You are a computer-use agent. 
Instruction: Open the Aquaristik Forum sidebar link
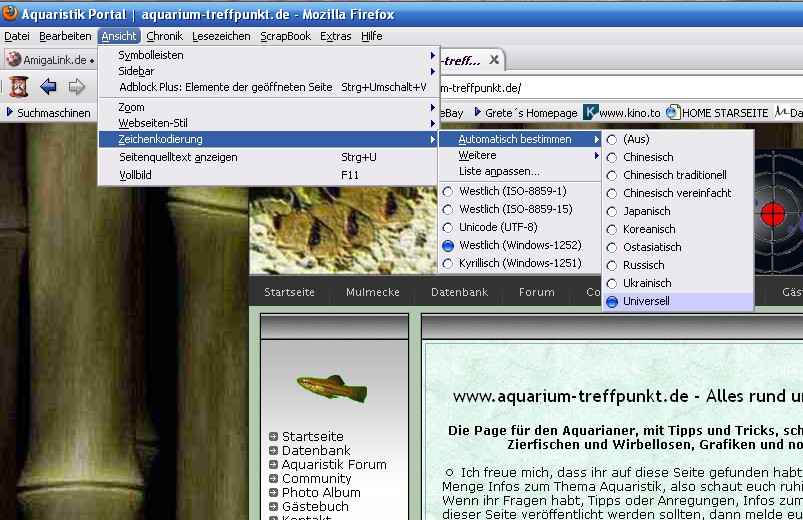point(333,464)
